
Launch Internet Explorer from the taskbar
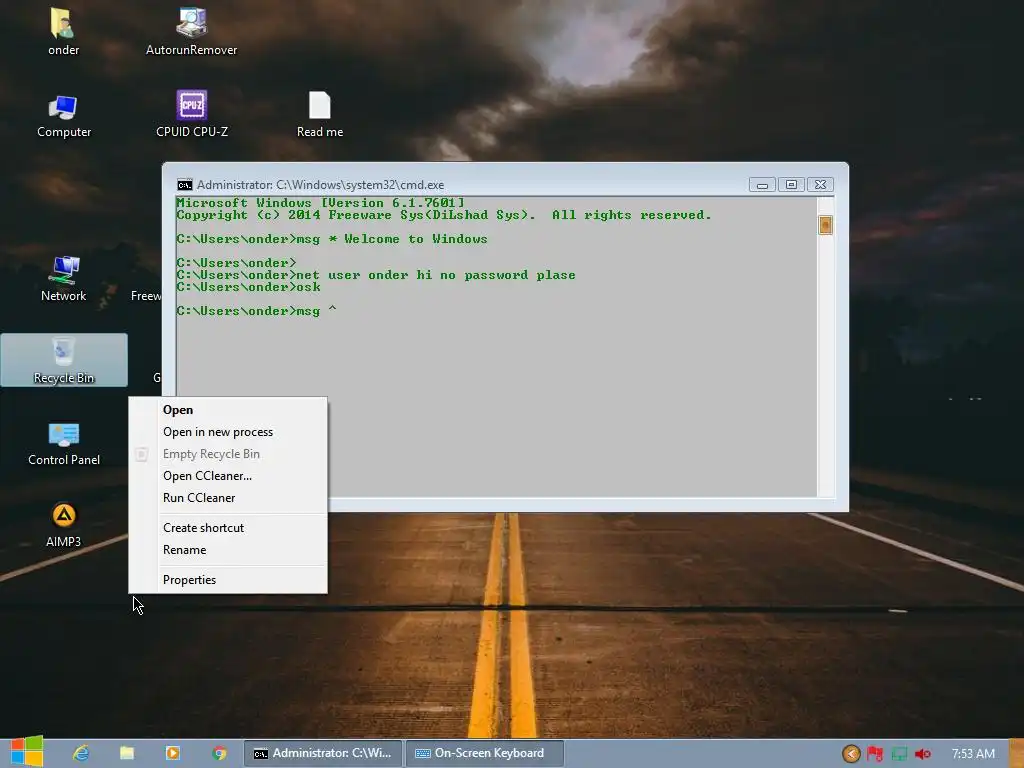point(81,753)
